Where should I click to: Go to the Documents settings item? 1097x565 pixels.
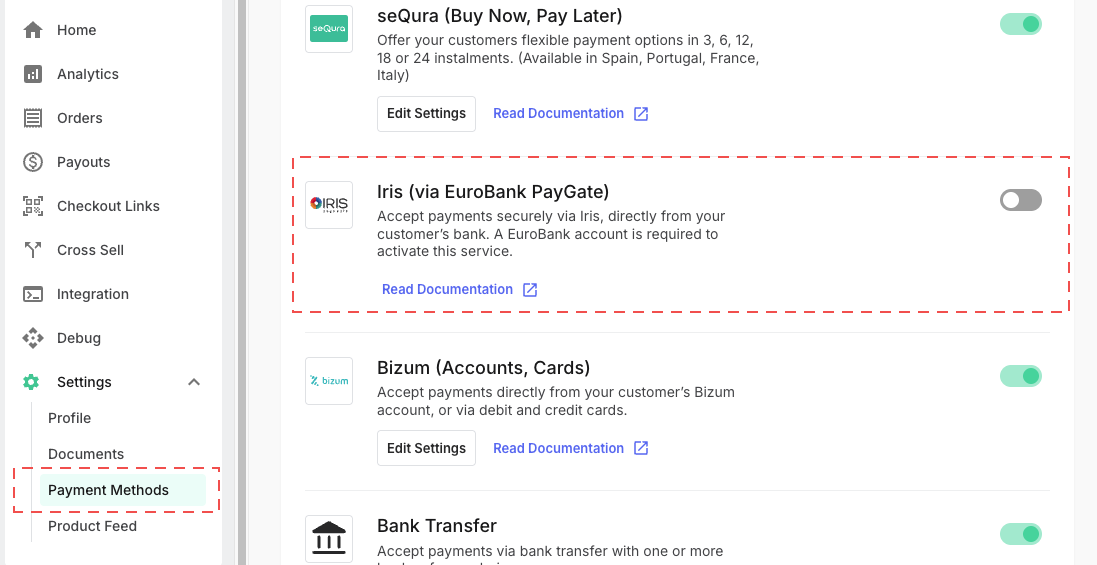(86, 455)
